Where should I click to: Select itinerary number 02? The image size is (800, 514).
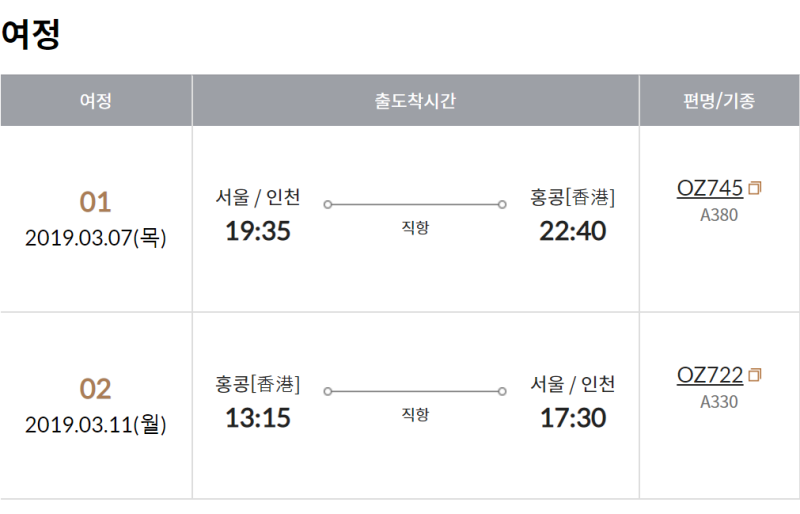(x=96, y=389)
